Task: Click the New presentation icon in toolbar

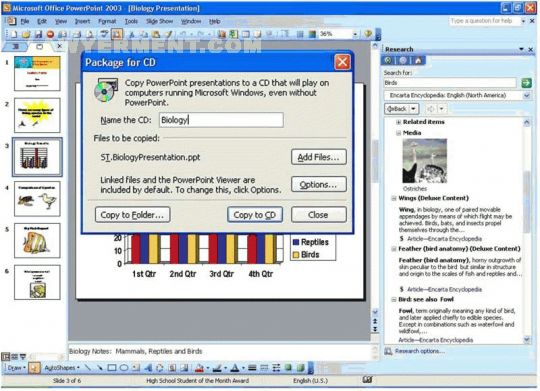Action: pyautogui.click(x=14, y=34)
